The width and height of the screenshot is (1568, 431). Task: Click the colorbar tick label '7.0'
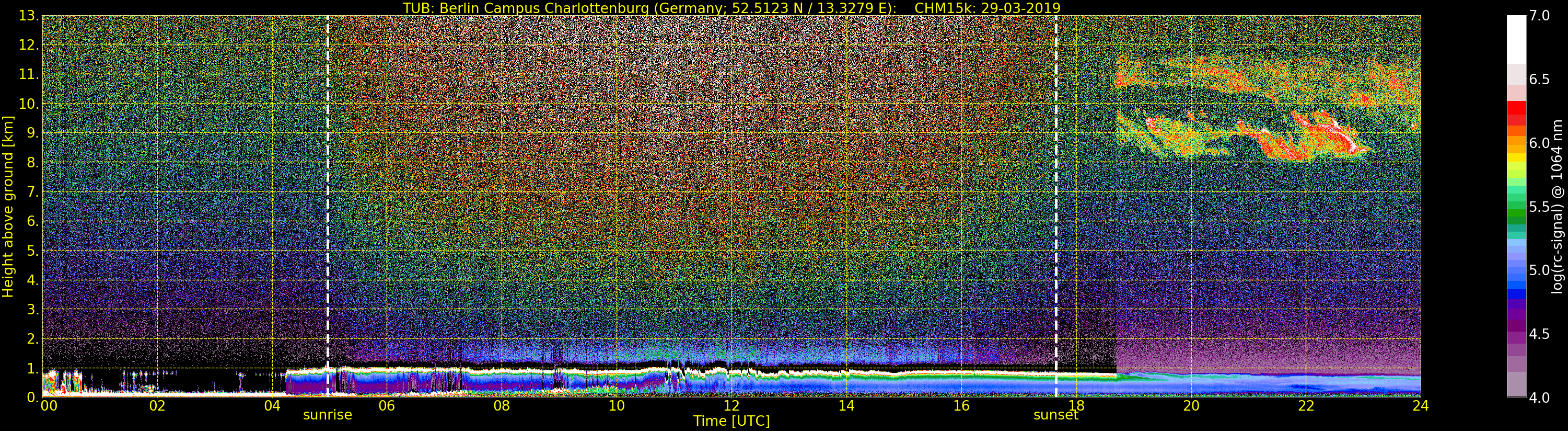1539,16
